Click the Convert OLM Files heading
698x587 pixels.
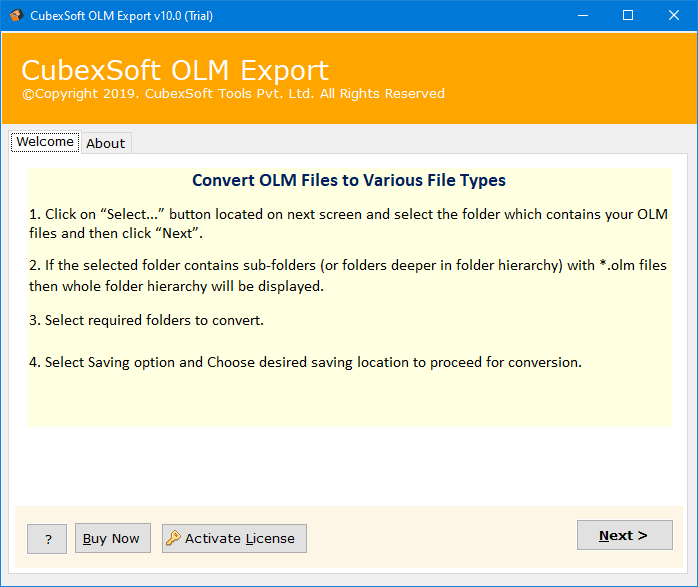pyautogui.click(x=348, y=181)
